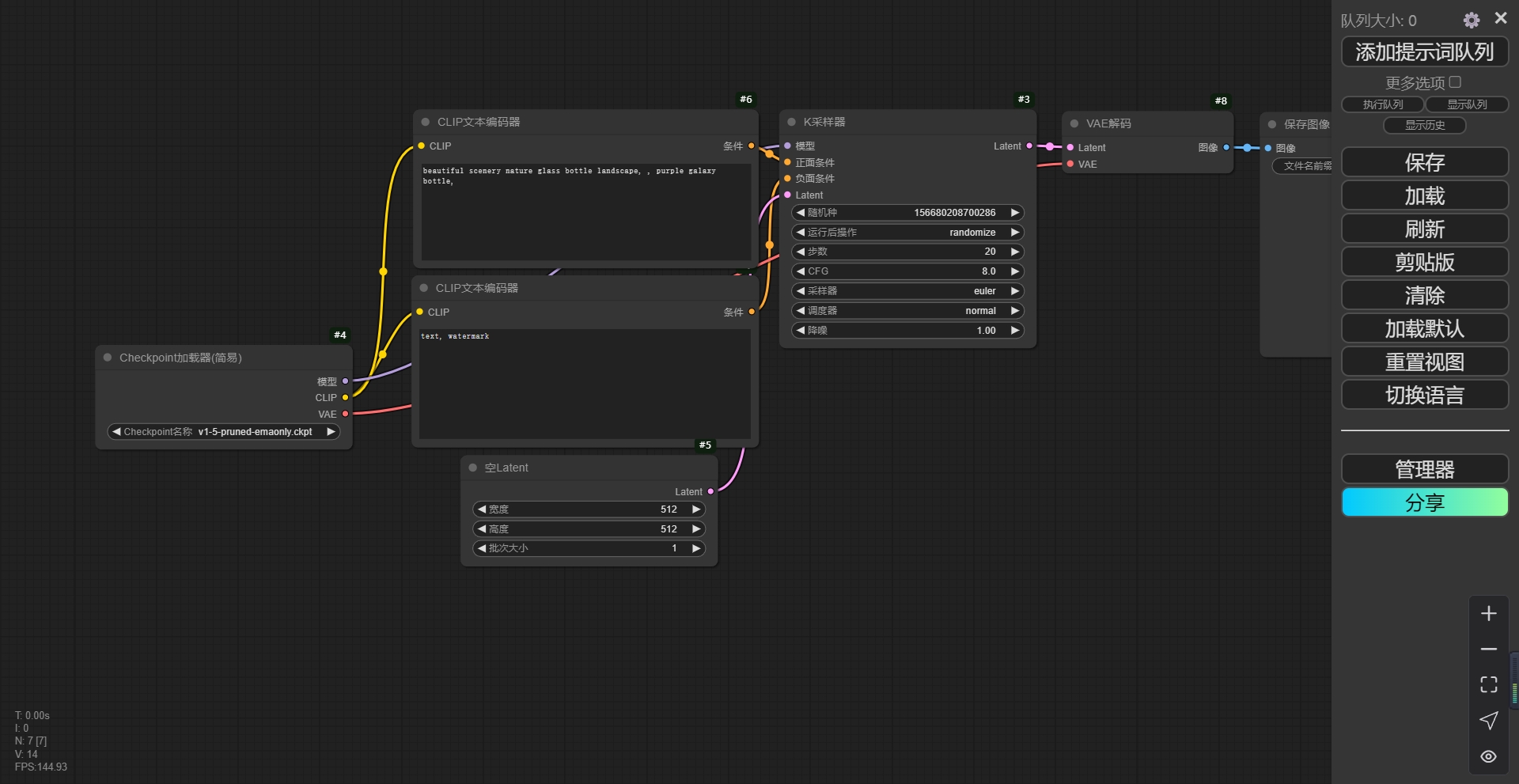Open the 调度器 normal dropdown
The width and height of the screenshot is (1519, 784).
907,311
